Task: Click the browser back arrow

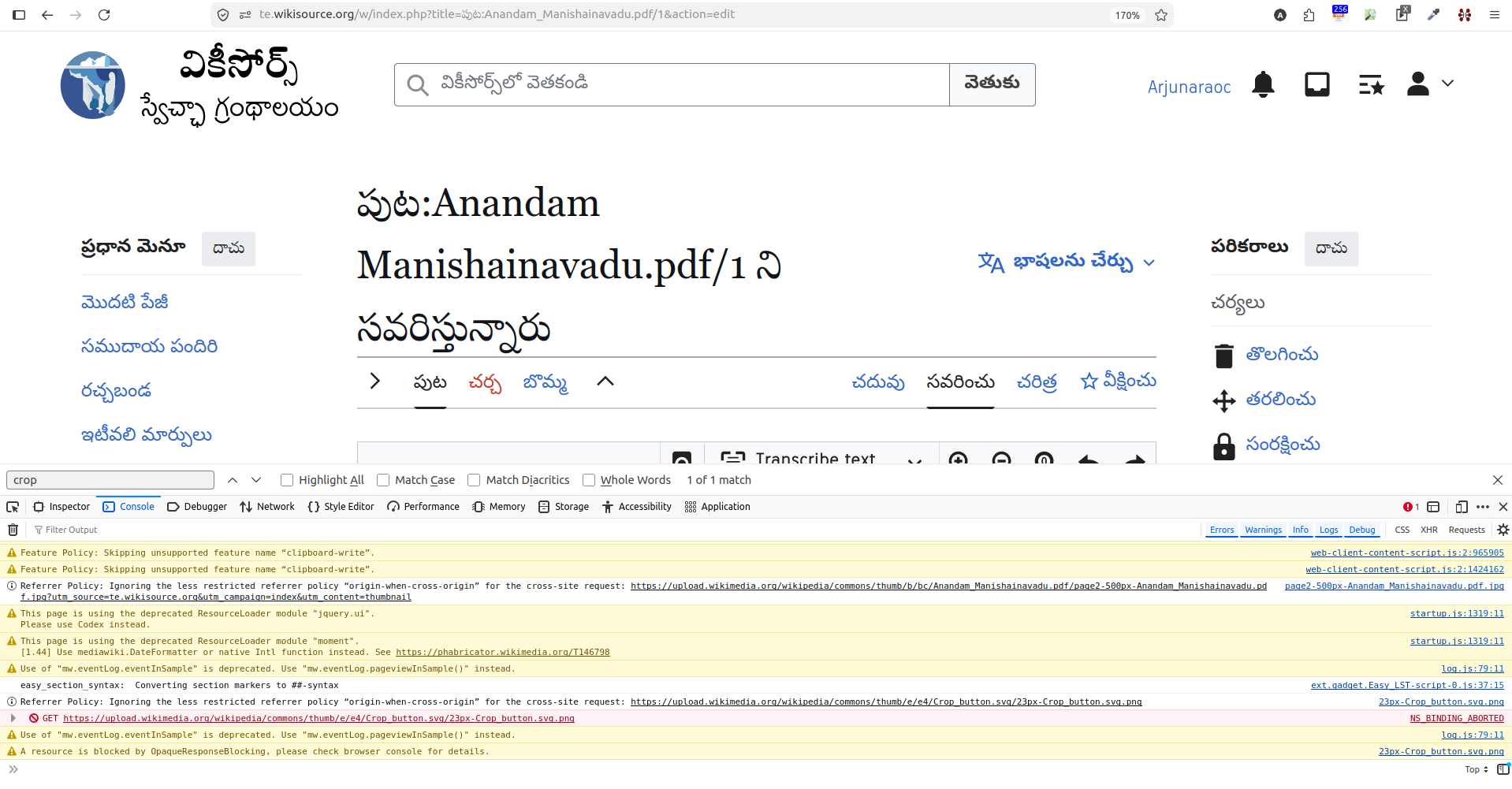Action: click(47, 15)
